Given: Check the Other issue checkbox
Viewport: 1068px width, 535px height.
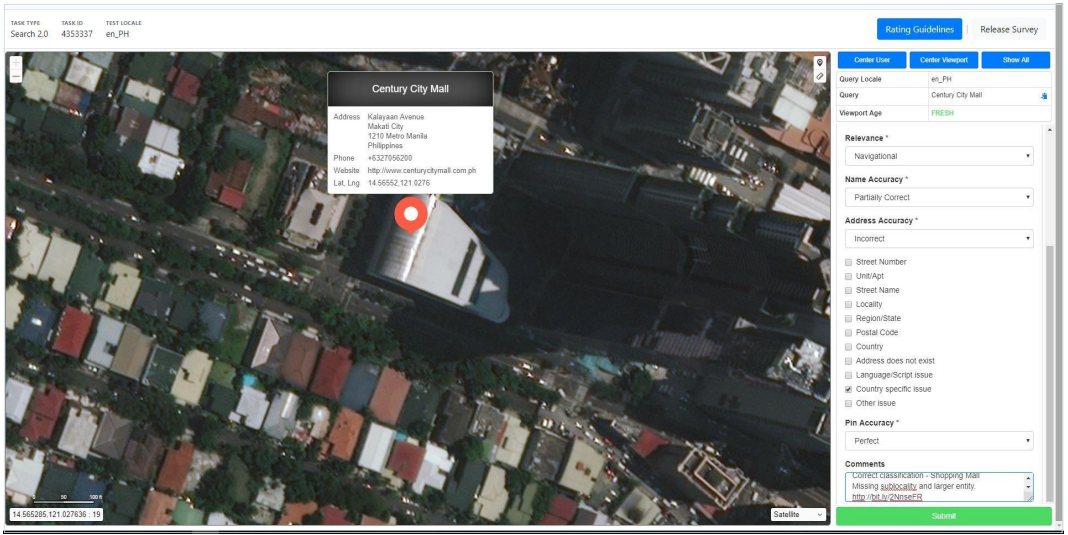Looking at the screenshot, I should pyautogui.click(x=849, y=403).
